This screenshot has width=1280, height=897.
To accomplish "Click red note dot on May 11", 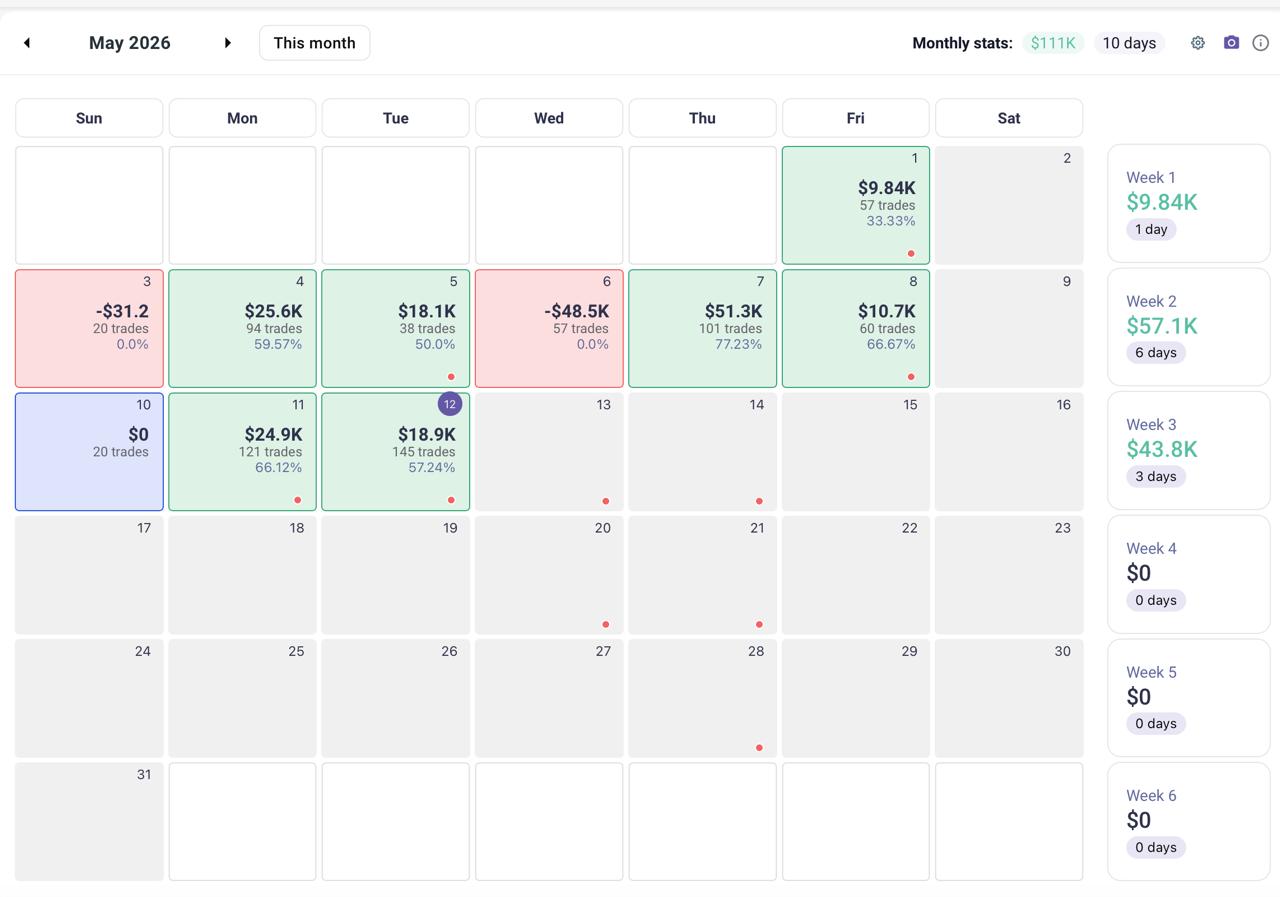I will tap(298, 500).
